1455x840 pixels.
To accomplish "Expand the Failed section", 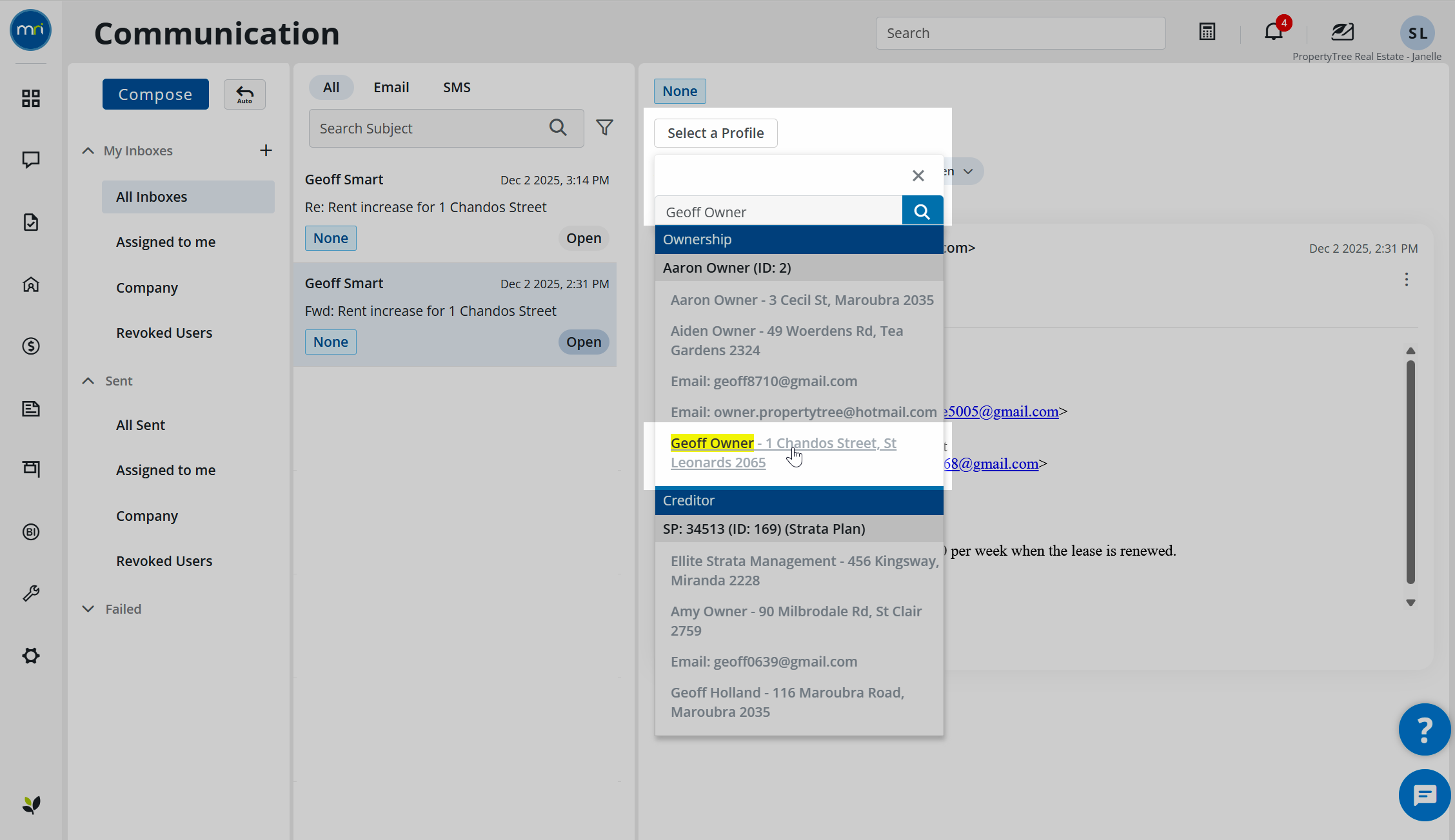I will [x=88, y=609].
